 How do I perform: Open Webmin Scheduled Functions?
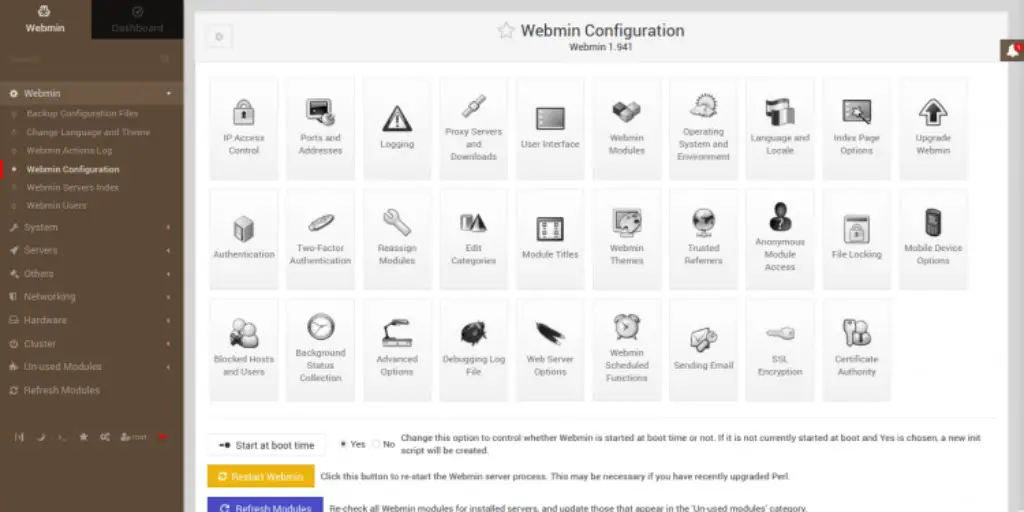pyautogui.click(x=627, y=350)
